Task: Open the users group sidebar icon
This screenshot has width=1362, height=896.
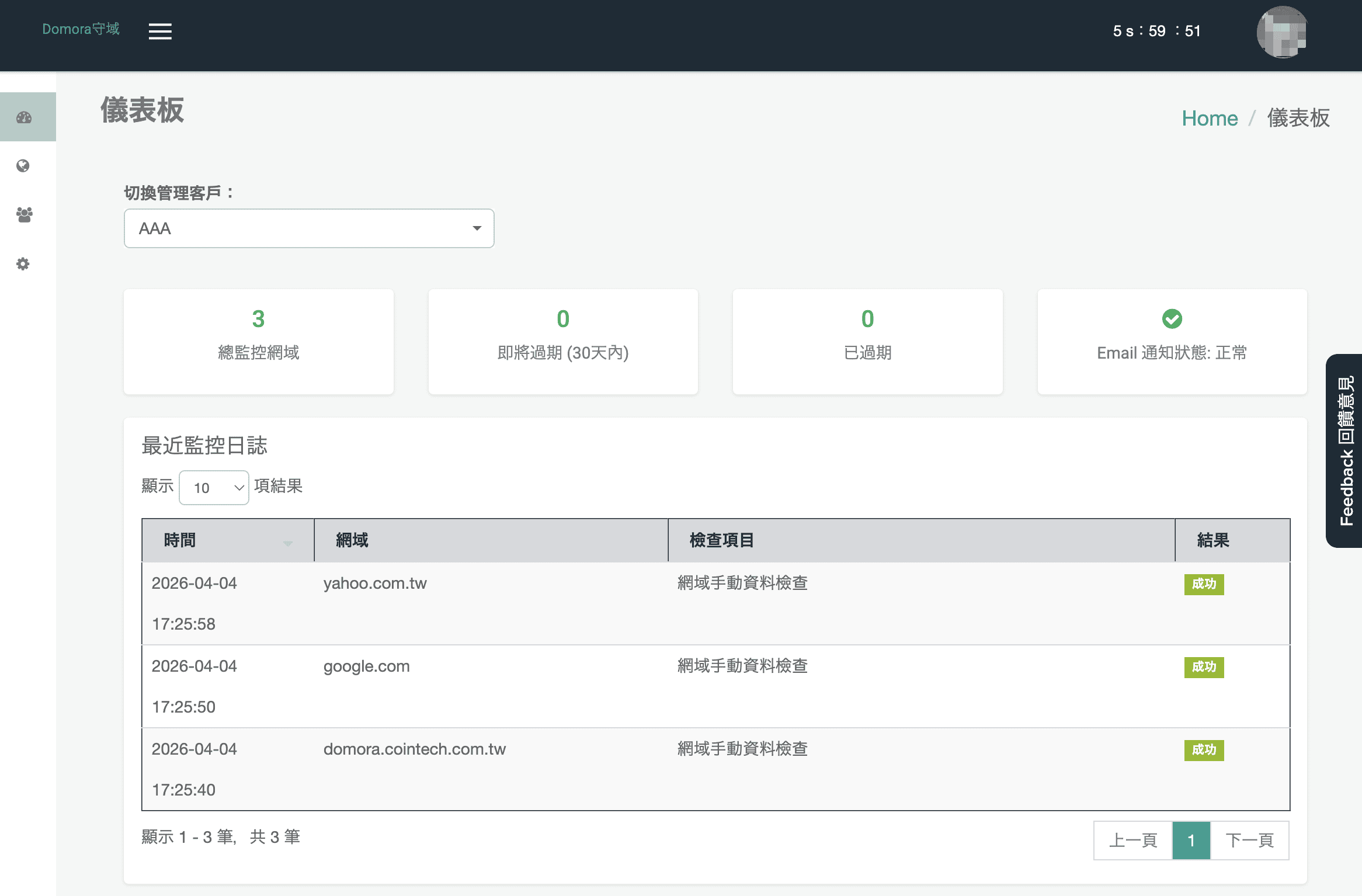Action: click(x=24, y=214)
